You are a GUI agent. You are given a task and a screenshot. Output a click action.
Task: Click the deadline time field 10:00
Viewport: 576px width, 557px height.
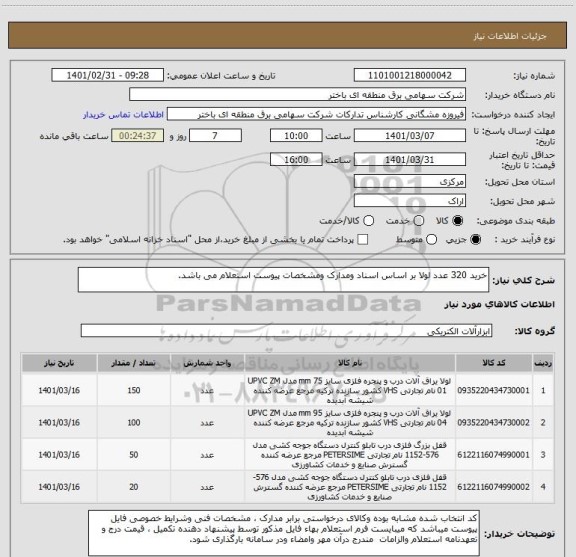point(296,136)
